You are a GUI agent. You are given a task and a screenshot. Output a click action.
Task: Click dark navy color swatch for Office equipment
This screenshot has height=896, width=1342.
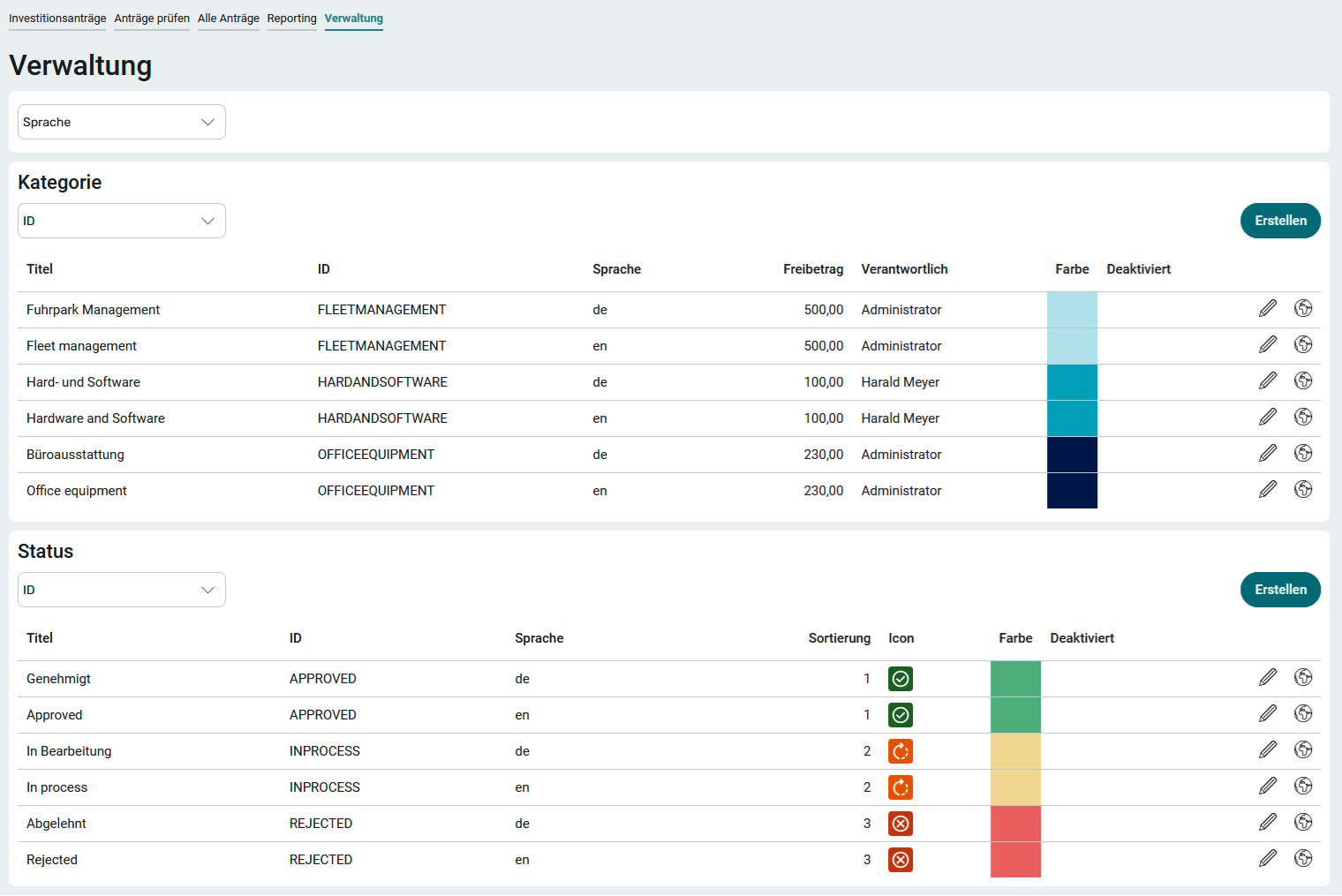(1072, 491)
